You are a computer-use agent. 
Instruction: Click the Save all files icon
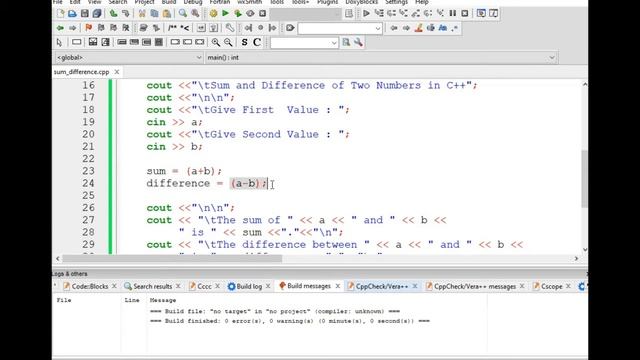coord(97,13)
